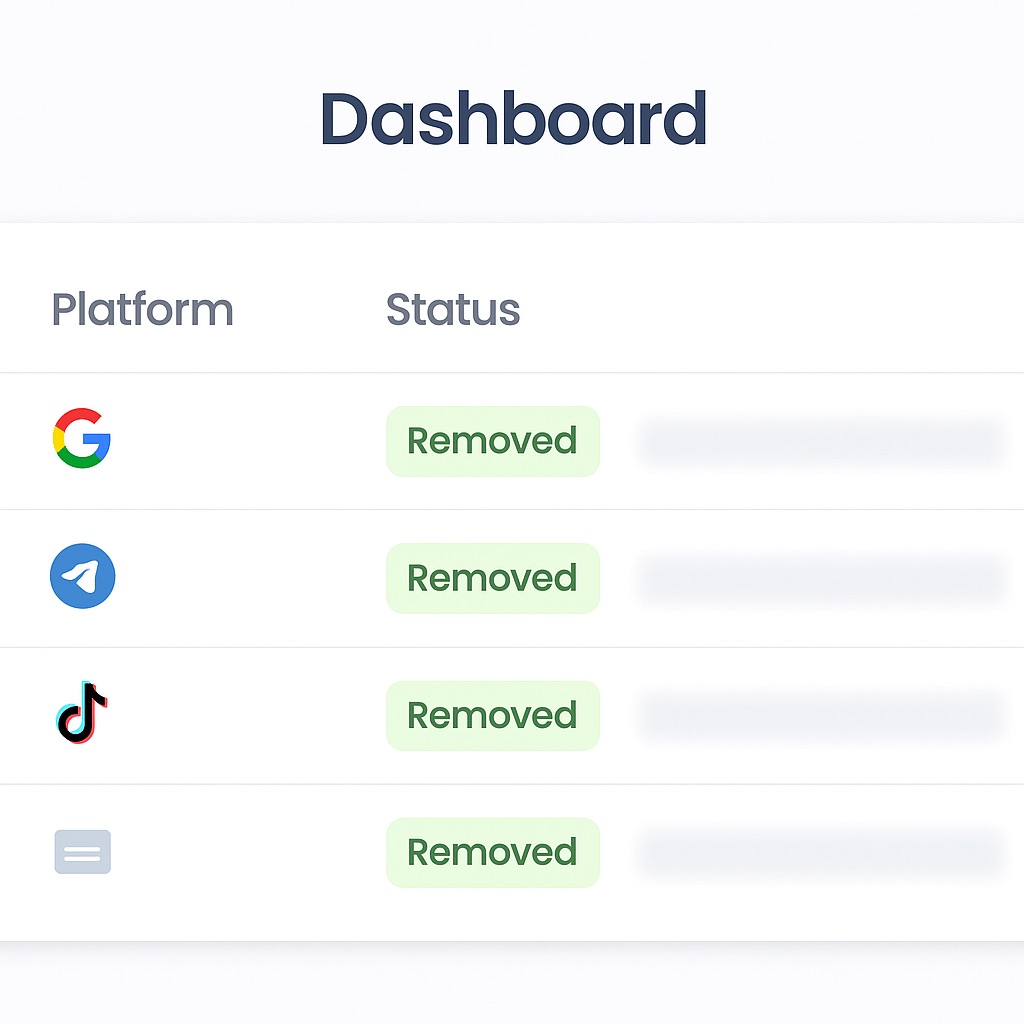Viewport: 1024px width, 1024px height.
Task: Select the Google table row
Action: coord(250,441)
